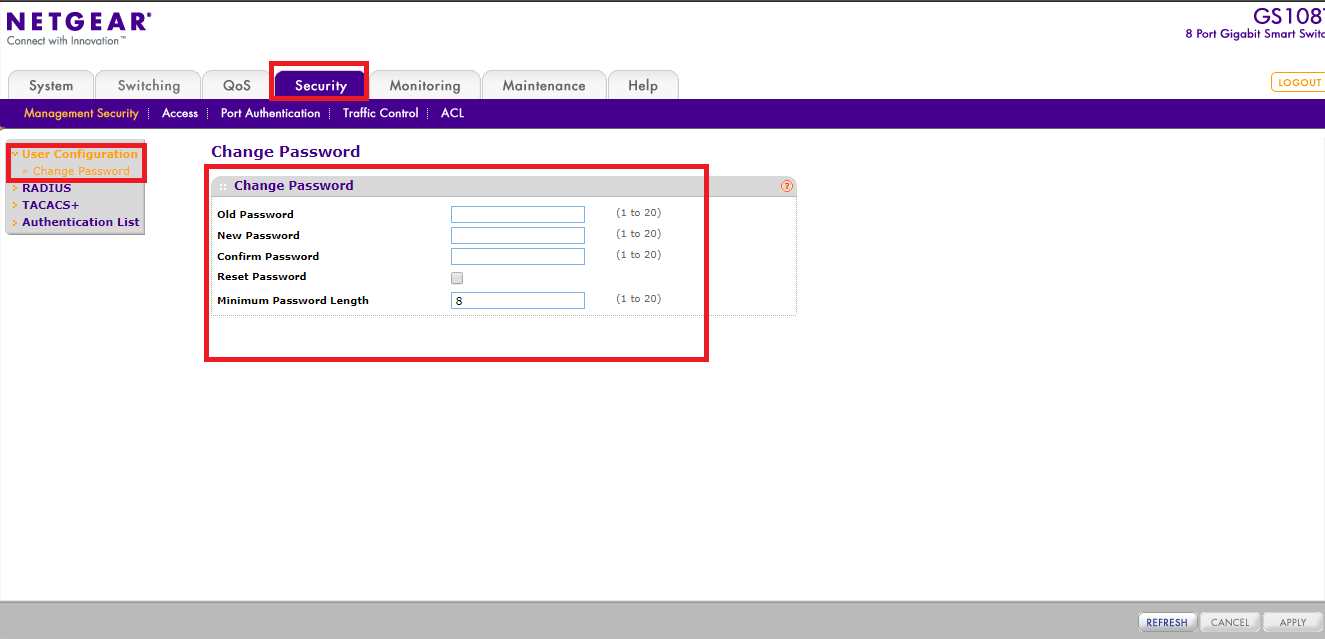Viewport: 1325px width, 639px height.
Task: Open the Port Authentication submenu
Action: pos(270,114)
